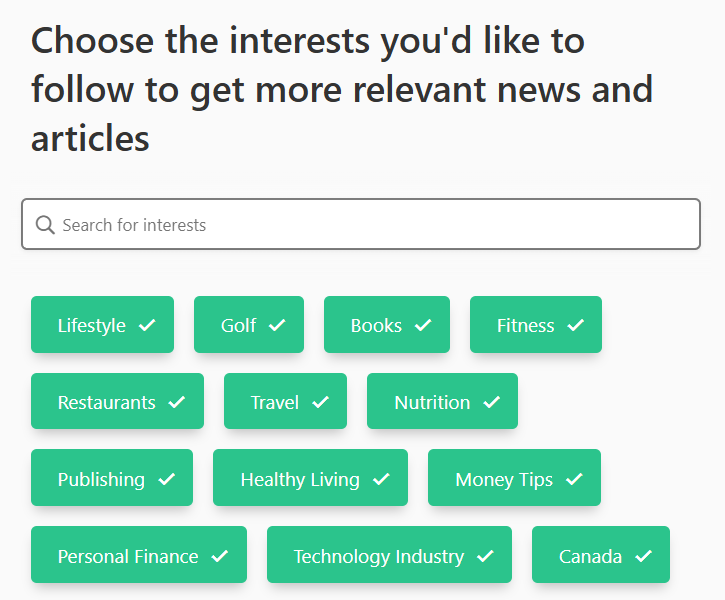
Task: Click the Travel checkmark icon
Action: click(320, 402)
